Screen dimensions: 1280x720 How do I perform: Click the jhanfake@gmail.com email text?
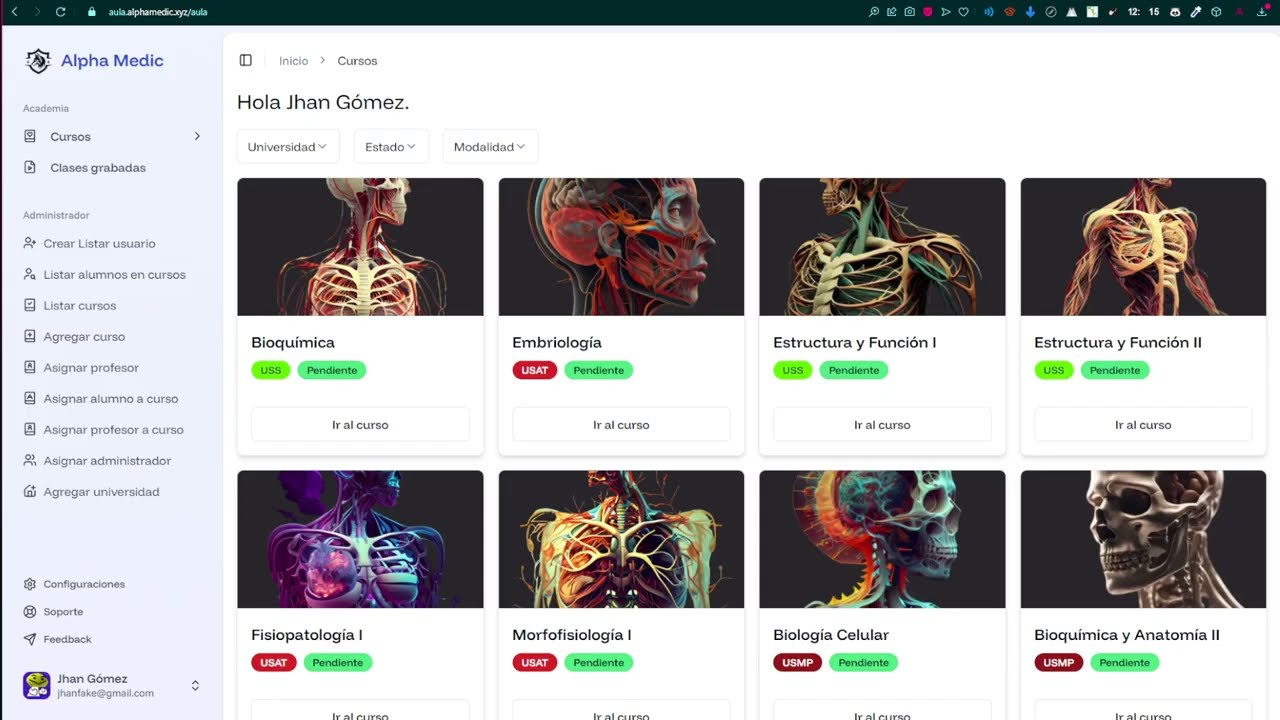(105, 693)
